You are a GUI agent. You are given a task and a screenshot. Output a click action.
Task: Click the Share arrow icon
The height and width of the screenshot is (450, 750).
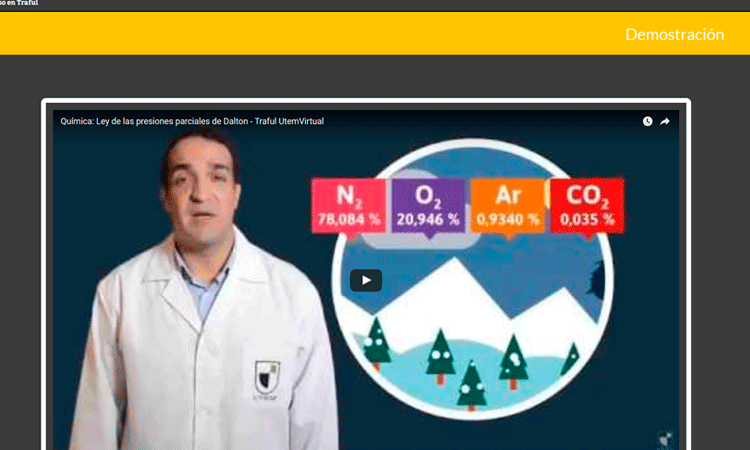665,121
